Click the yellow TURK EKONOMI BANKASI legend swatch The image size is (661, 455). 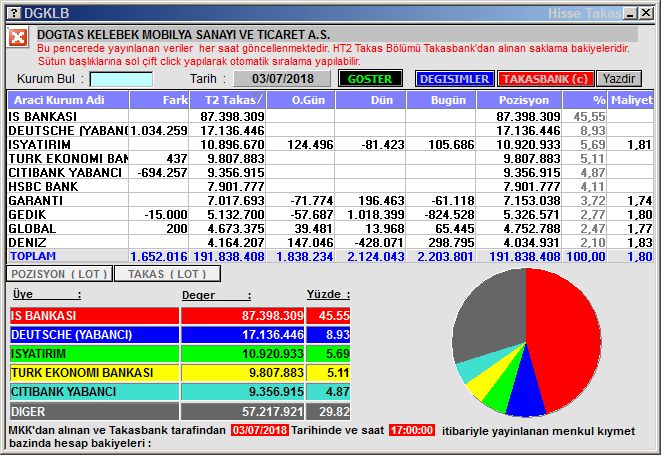coord(94,373)
